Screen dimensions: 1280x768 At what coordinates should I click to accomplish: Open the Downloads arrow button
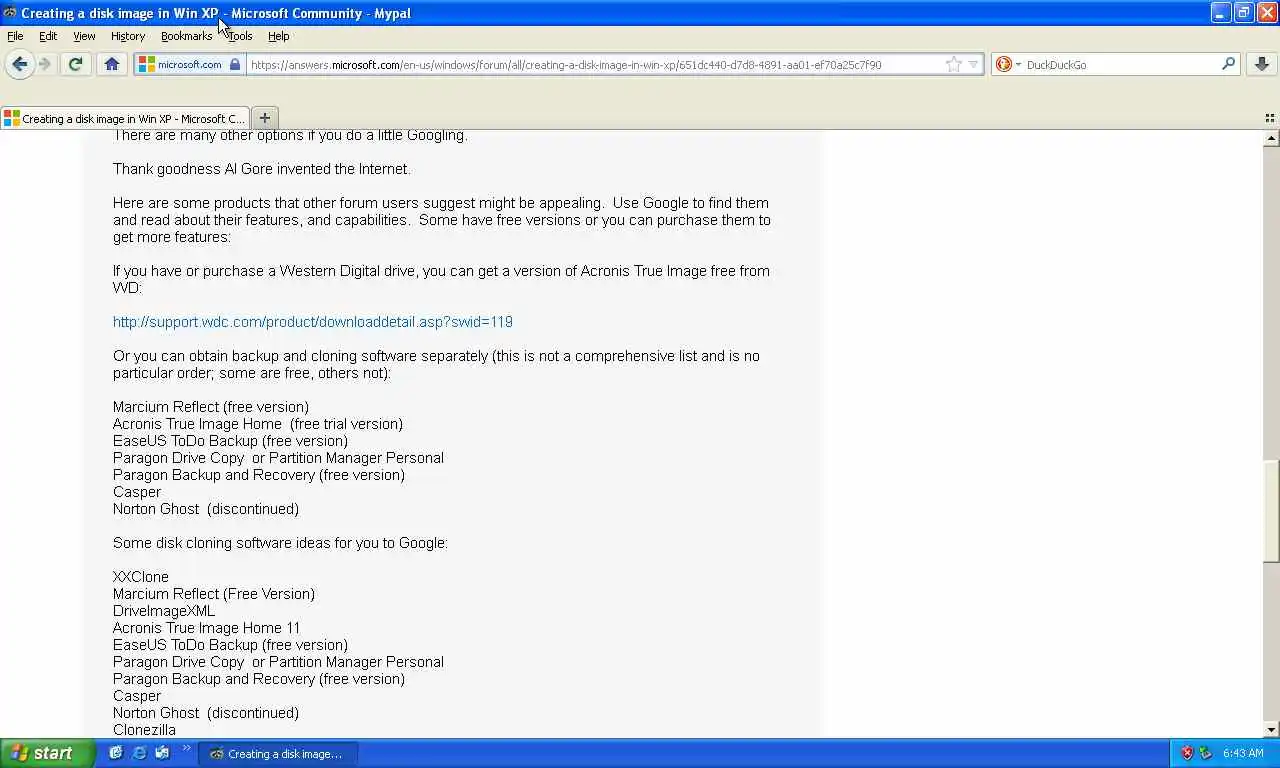[x=1262, y=64]
